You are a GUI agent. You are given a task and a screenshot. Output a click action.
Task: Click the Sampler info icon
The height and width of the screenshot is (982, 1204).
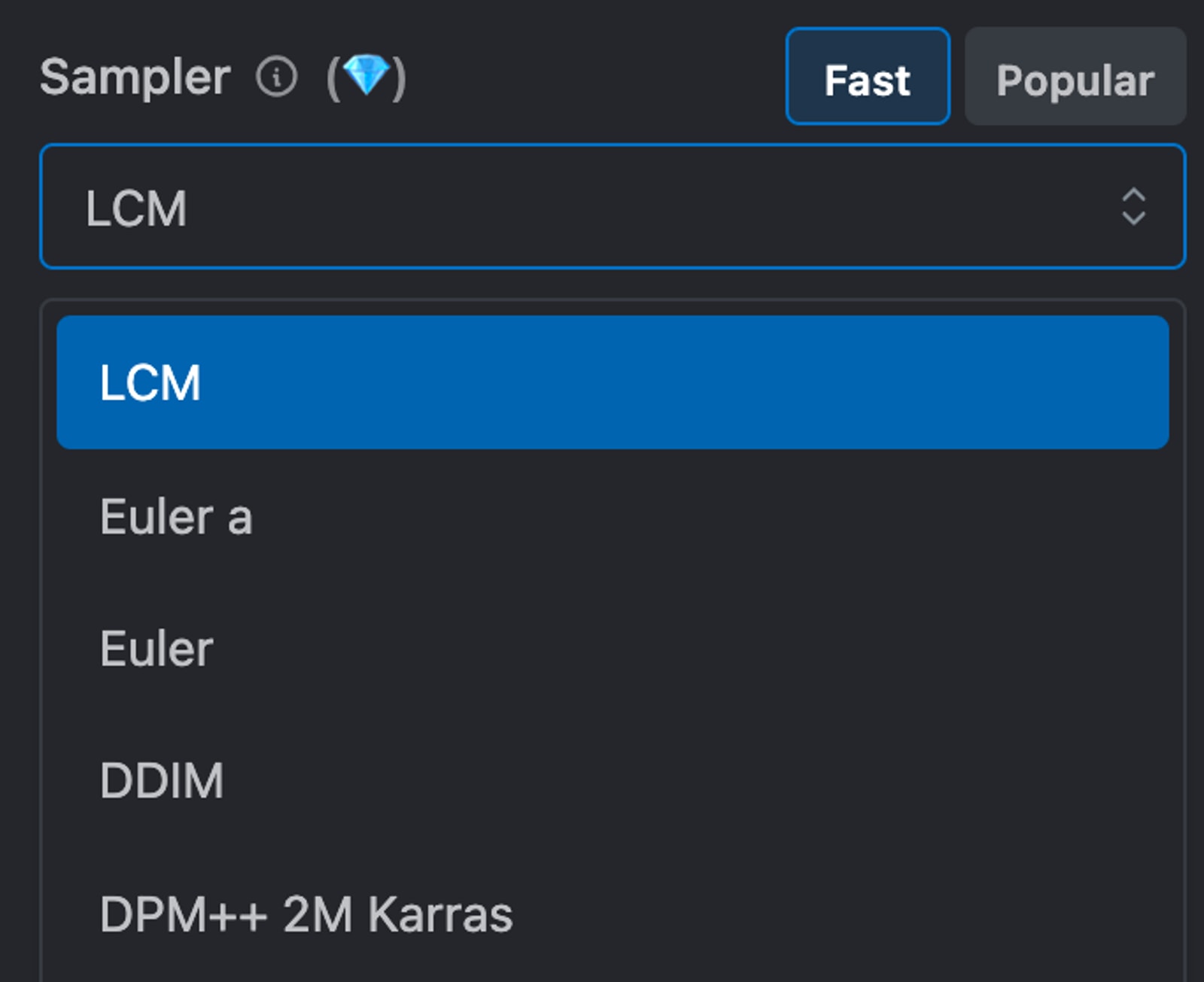pyautogui.click(x=276, y=77)
